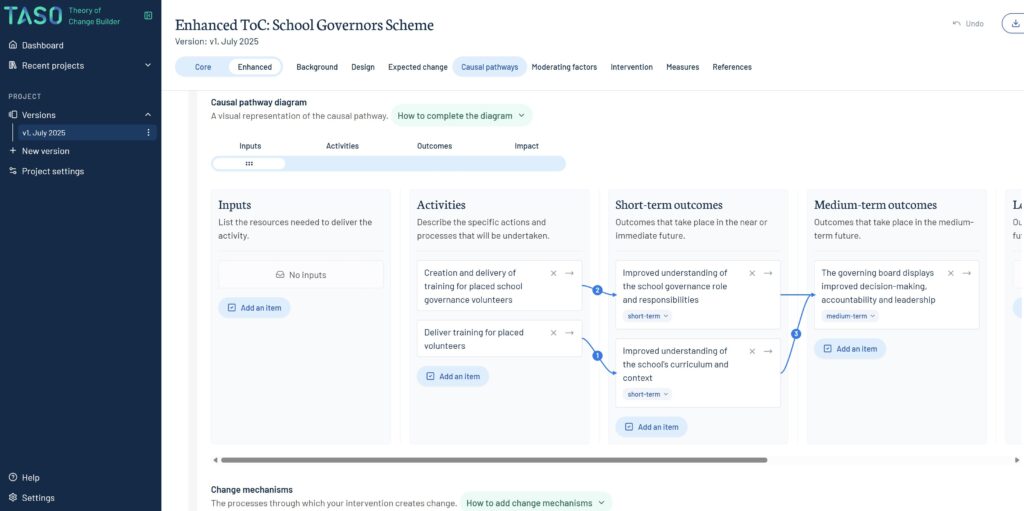Click arrow icon on 'Creation and delivery of training' card
This screenshot has height=511, width=1024.
tap(569, 273)
